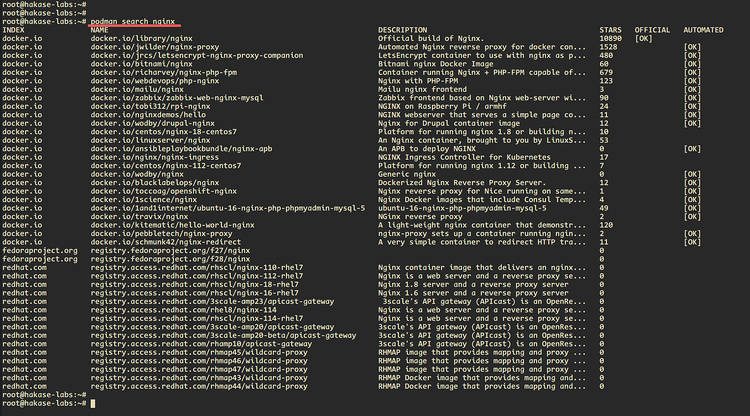Viewport: 750px width, 416px height.
Task: Click the DESCRIPTION column header
Action: (x=402, y=30)
